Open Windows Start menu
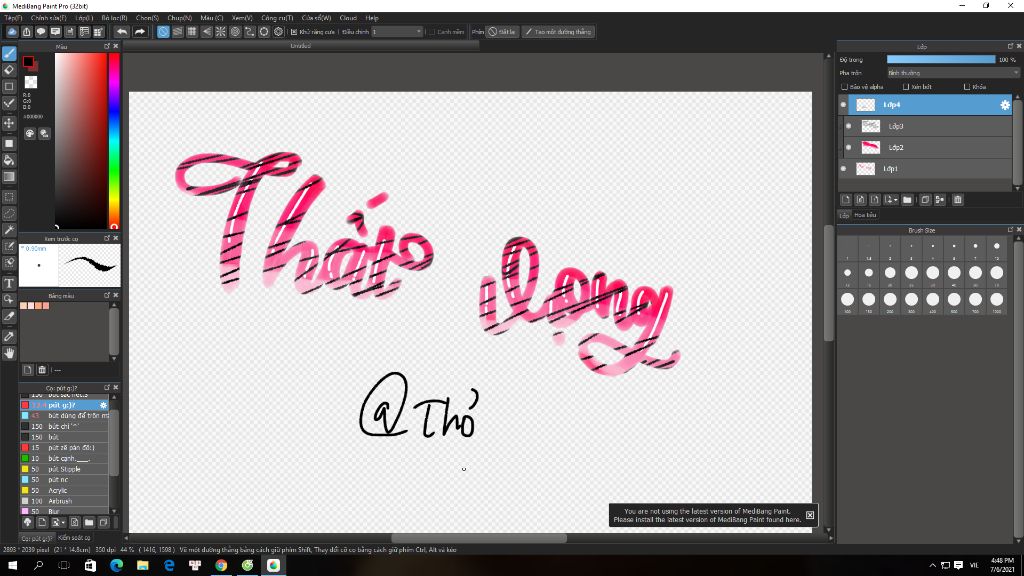 [x=12, y=566]
